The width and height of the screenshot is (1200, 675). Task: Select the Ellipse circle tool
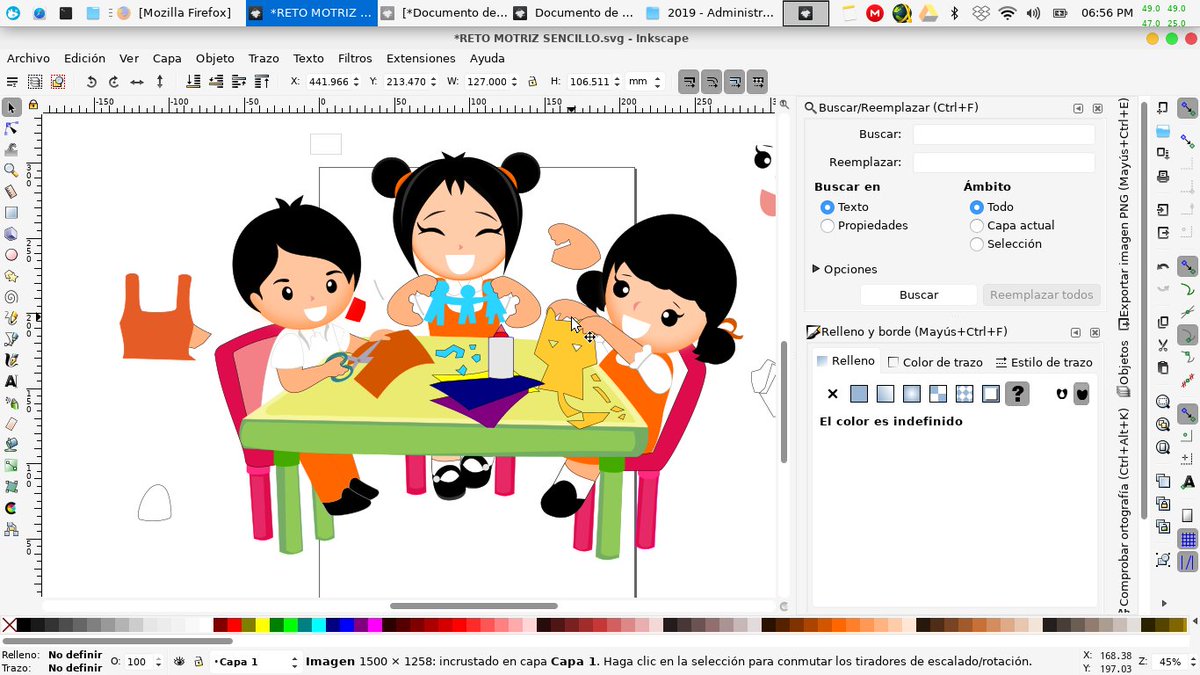point(11,254)
